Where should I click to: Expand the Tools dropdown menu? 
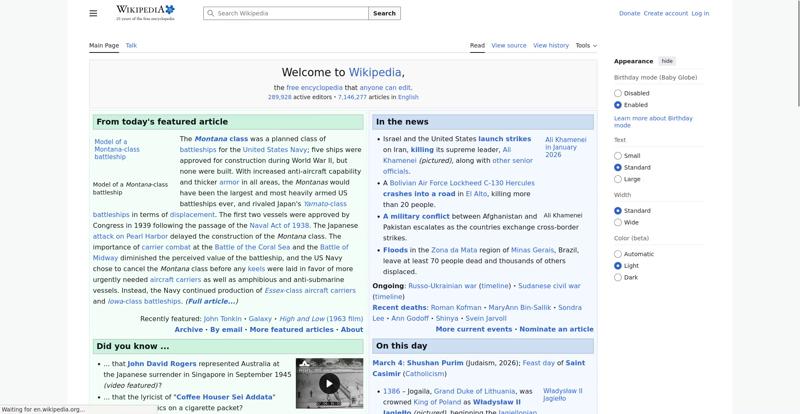pyautogui.click(x=586, y=45)
